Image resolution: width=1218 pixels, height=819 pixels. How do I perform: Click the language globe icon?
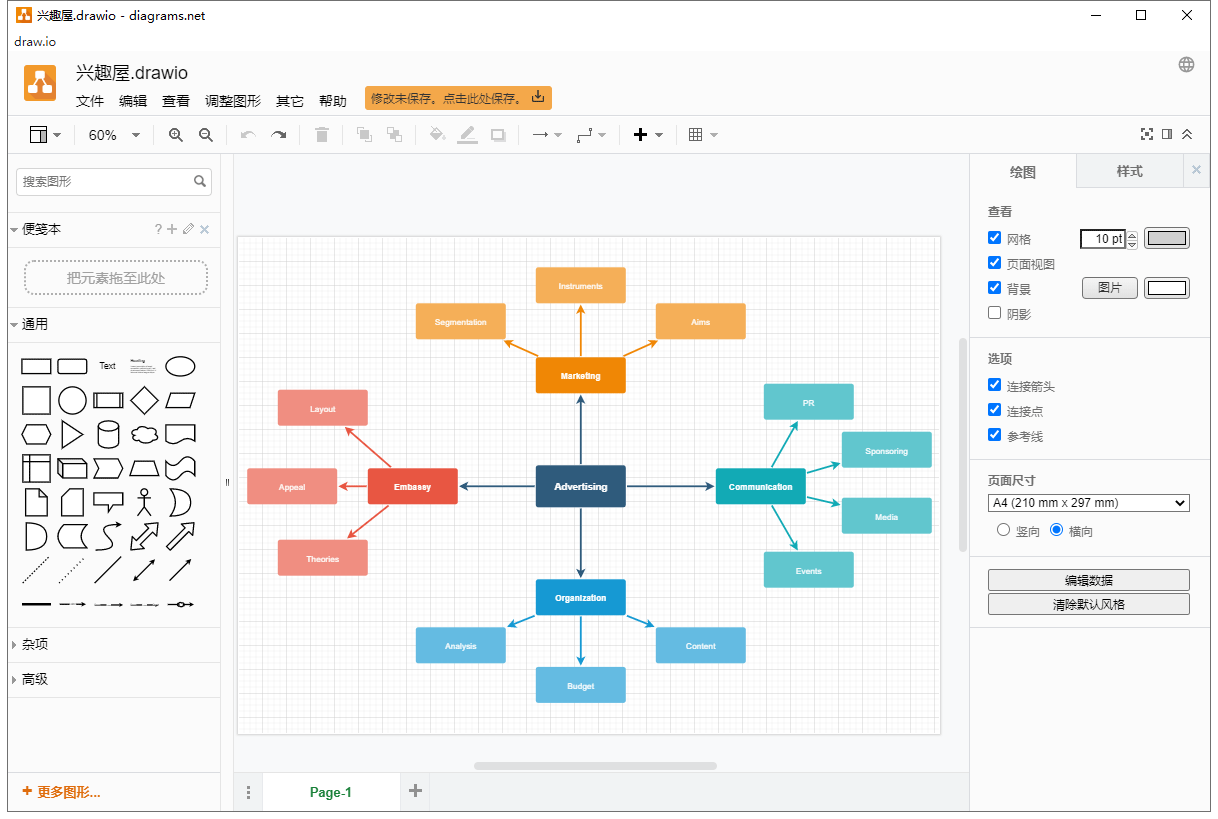tap(1186, 65)
